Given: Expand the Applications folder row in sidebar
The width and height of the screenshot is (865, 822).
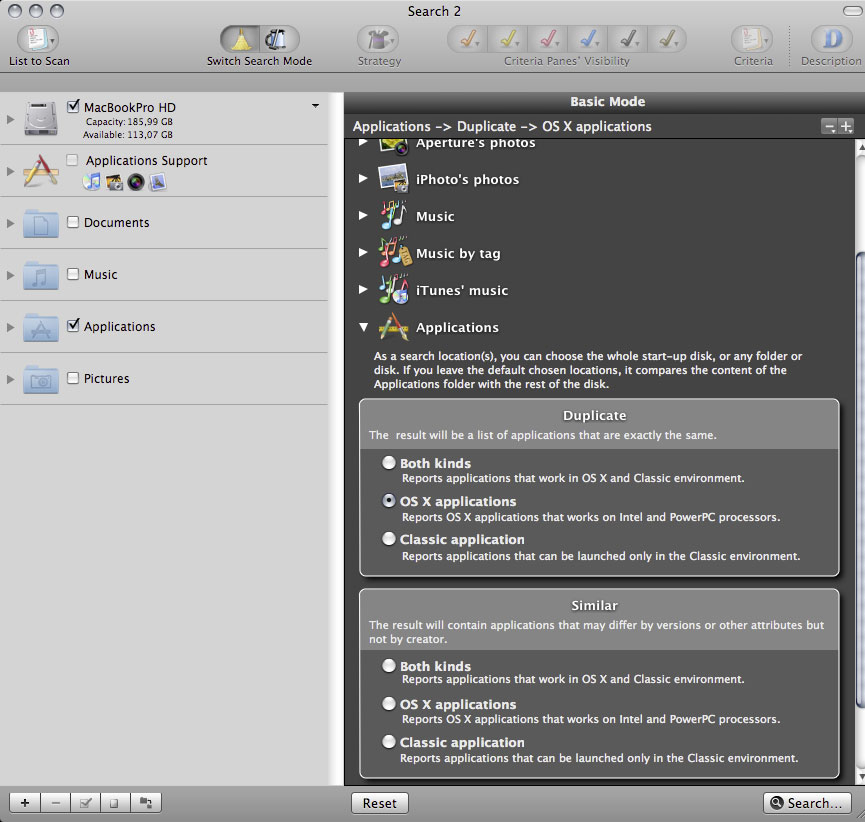Looking at the screenshot, I should point(10,327).
